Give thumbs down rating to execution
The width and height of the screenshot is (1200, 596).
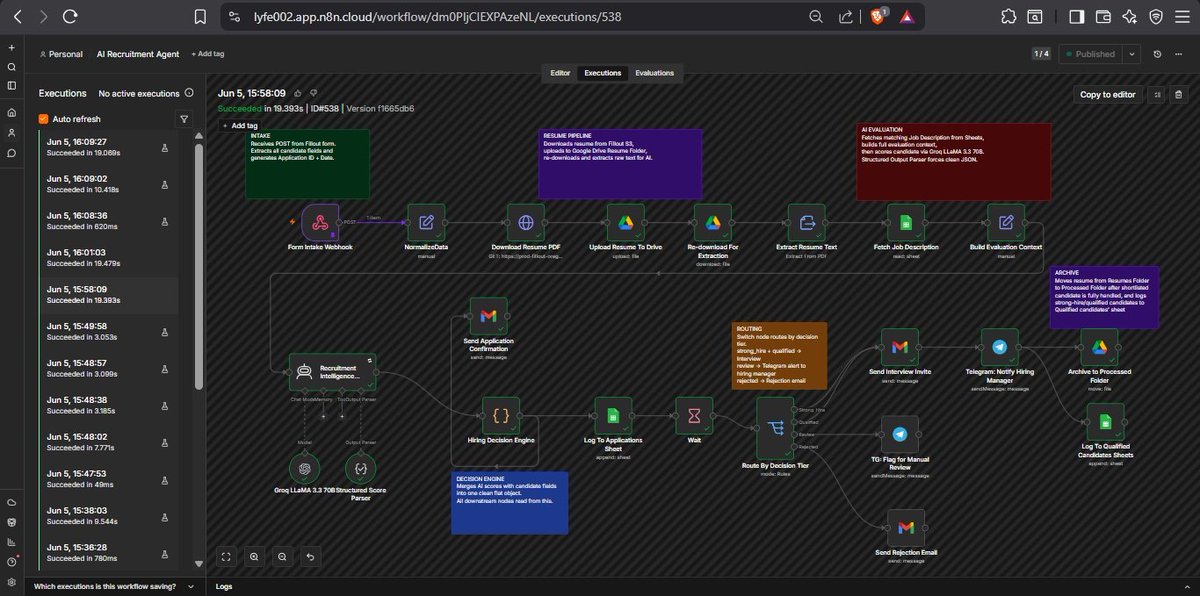click(313, 92)
